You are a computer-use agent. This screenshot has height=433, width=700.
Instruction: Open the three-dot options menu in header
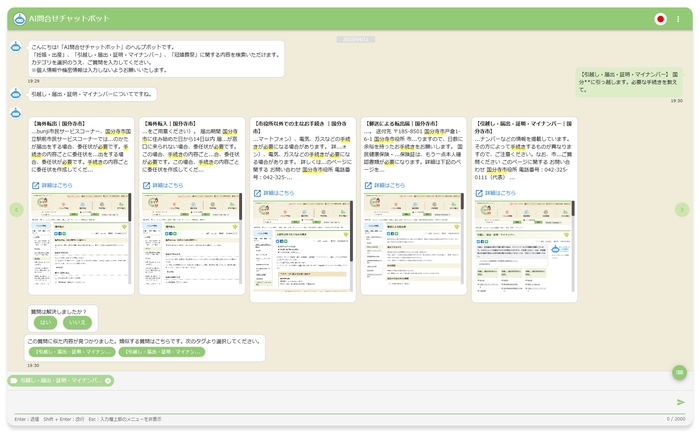click(677, 19)
